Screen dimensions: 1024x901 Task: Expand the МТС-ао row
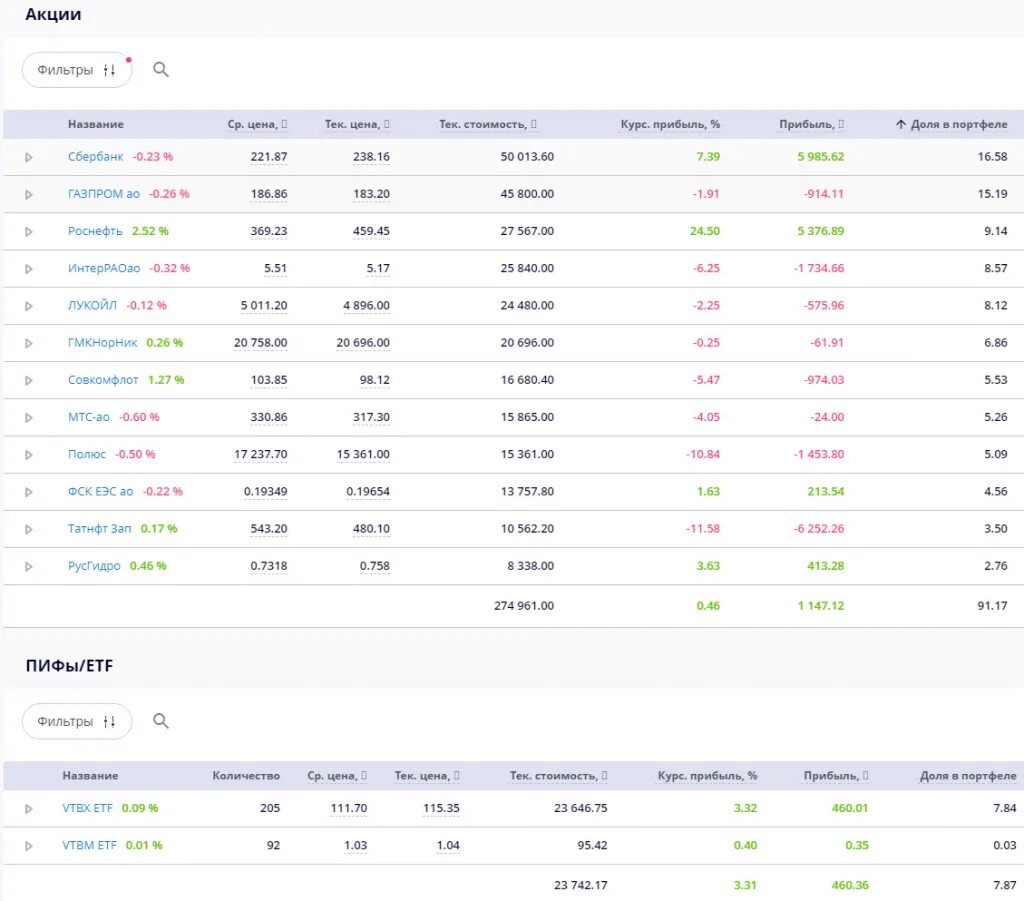29,418
